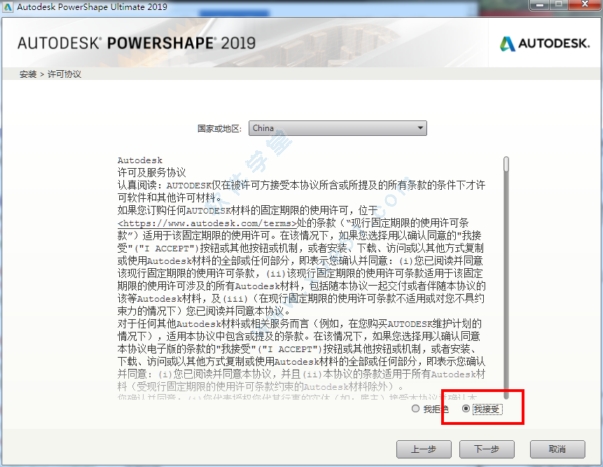The height and width of the screenshot is (467, 603).
Task: Click the 许可协议 breadcrumb text
Action: [64, 74]
